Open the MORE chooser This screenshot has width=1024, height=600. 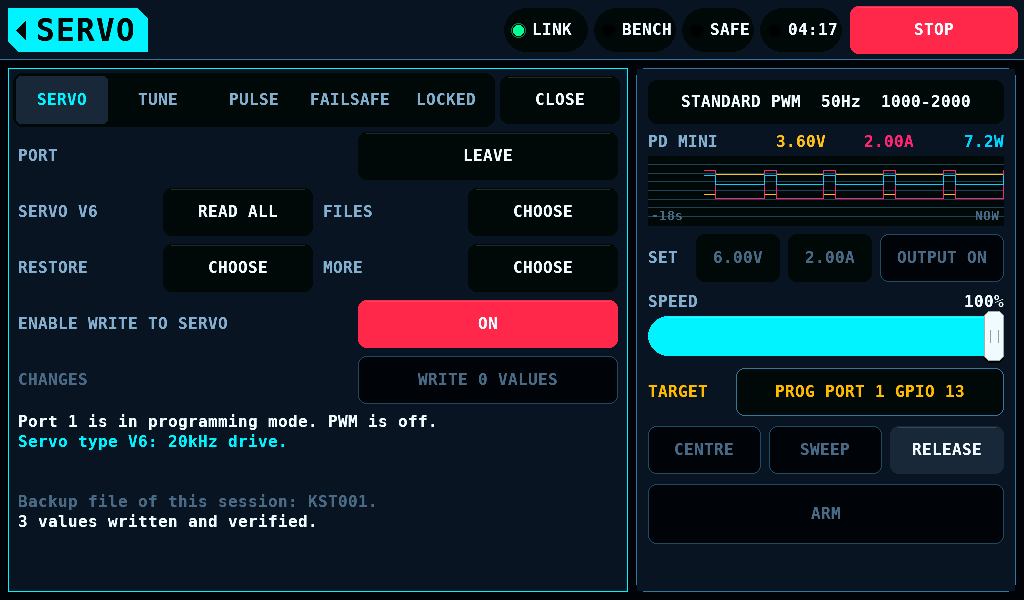(x=543, y=268)
